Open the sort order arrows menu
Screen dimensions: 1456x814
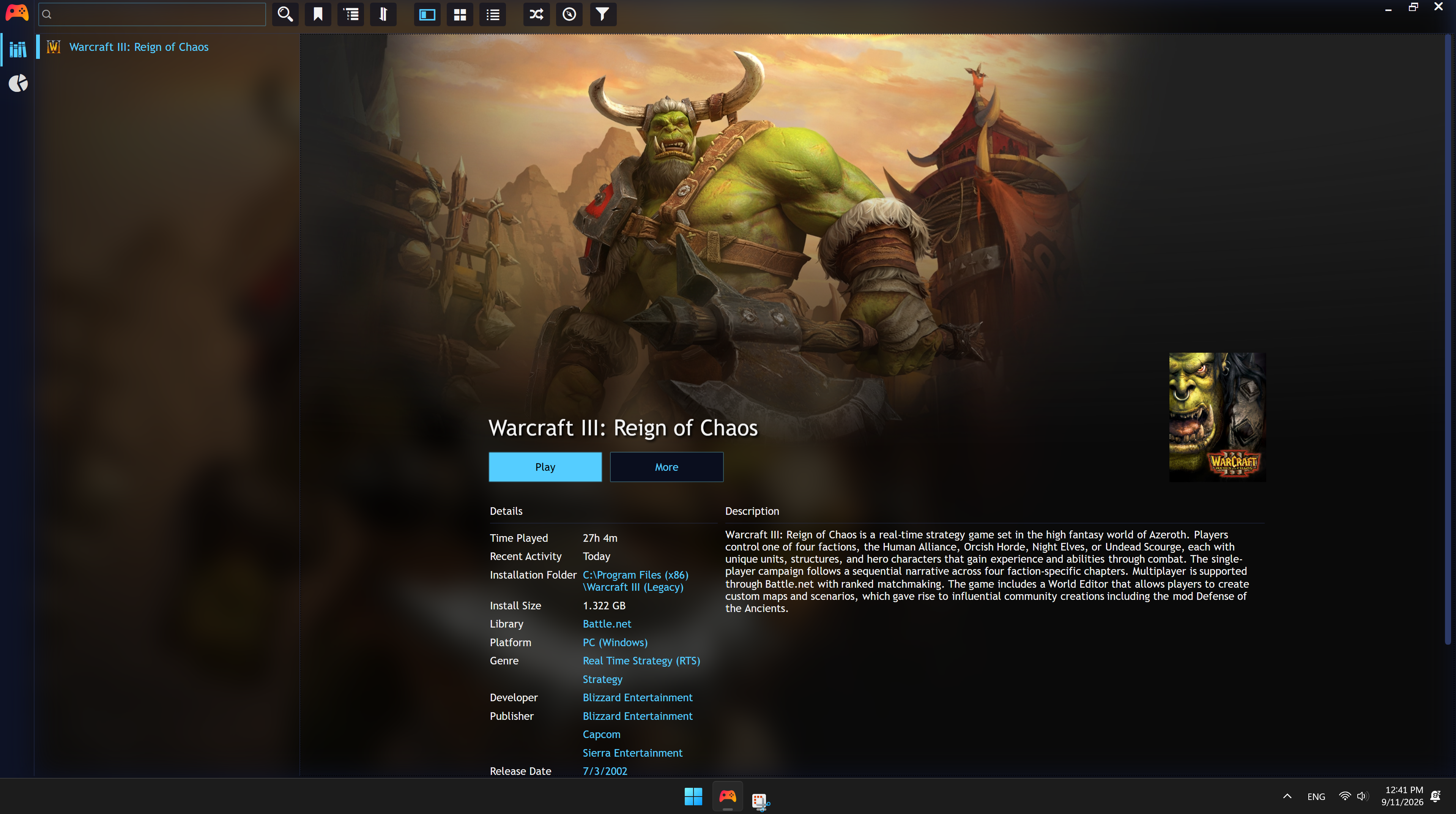tap(383, 14)
